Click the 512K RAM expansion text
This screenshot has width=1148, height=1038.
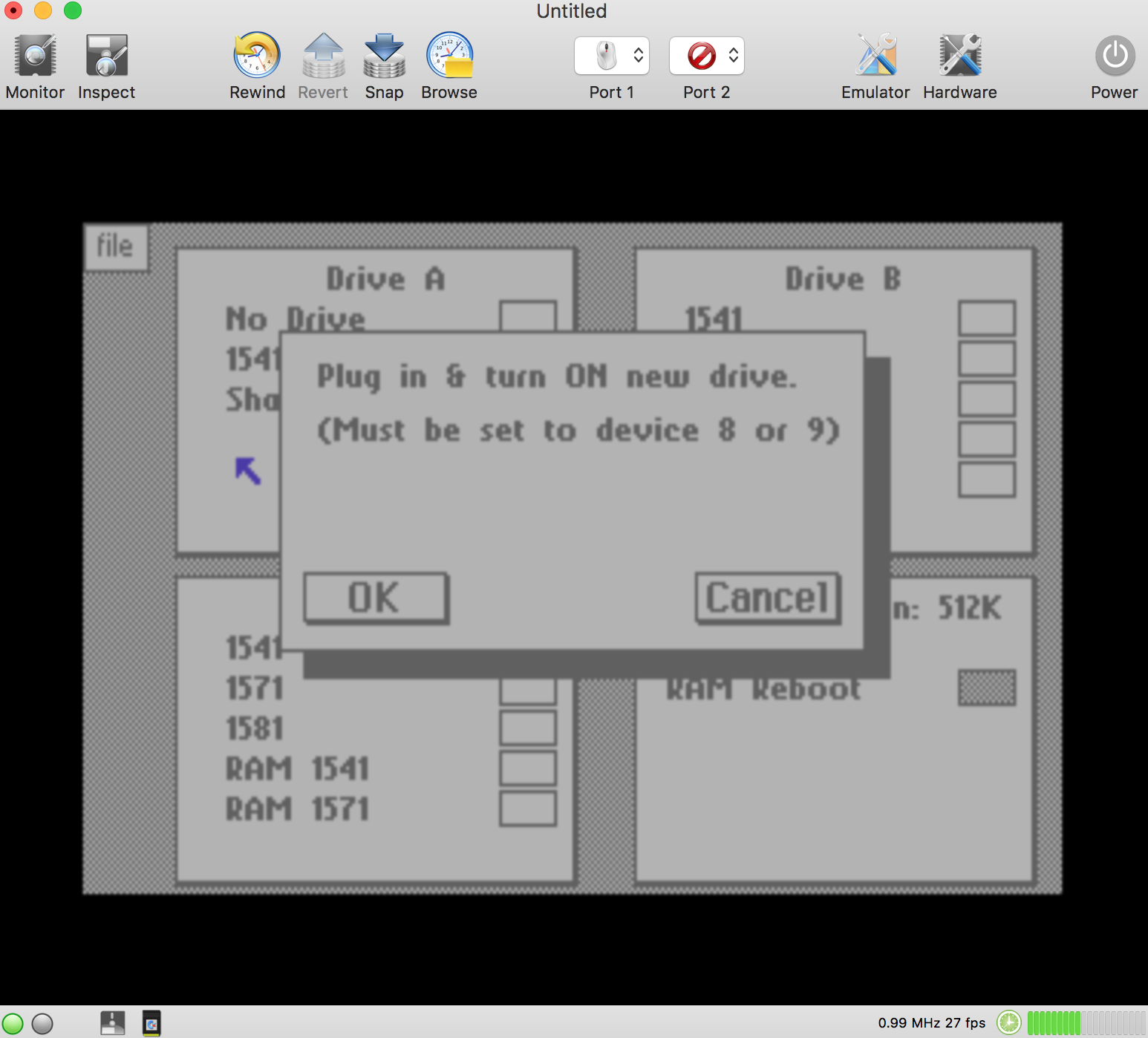coord(970,608)
